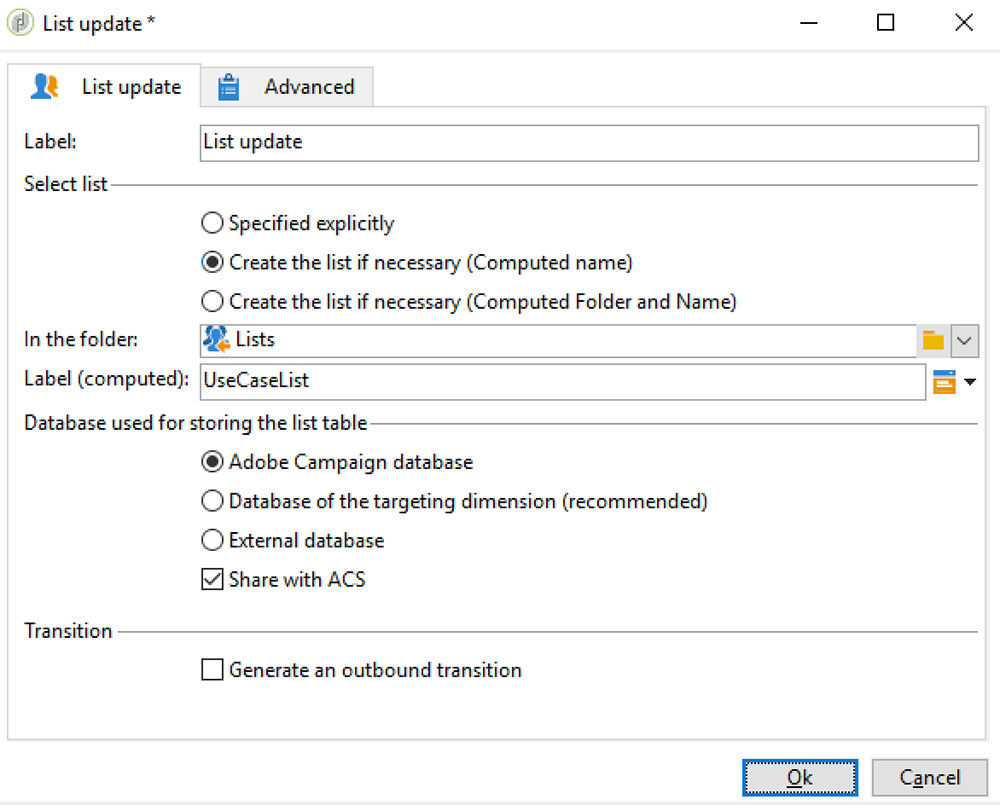Expand the In the folder dropdown arrow

coord(964,341)
